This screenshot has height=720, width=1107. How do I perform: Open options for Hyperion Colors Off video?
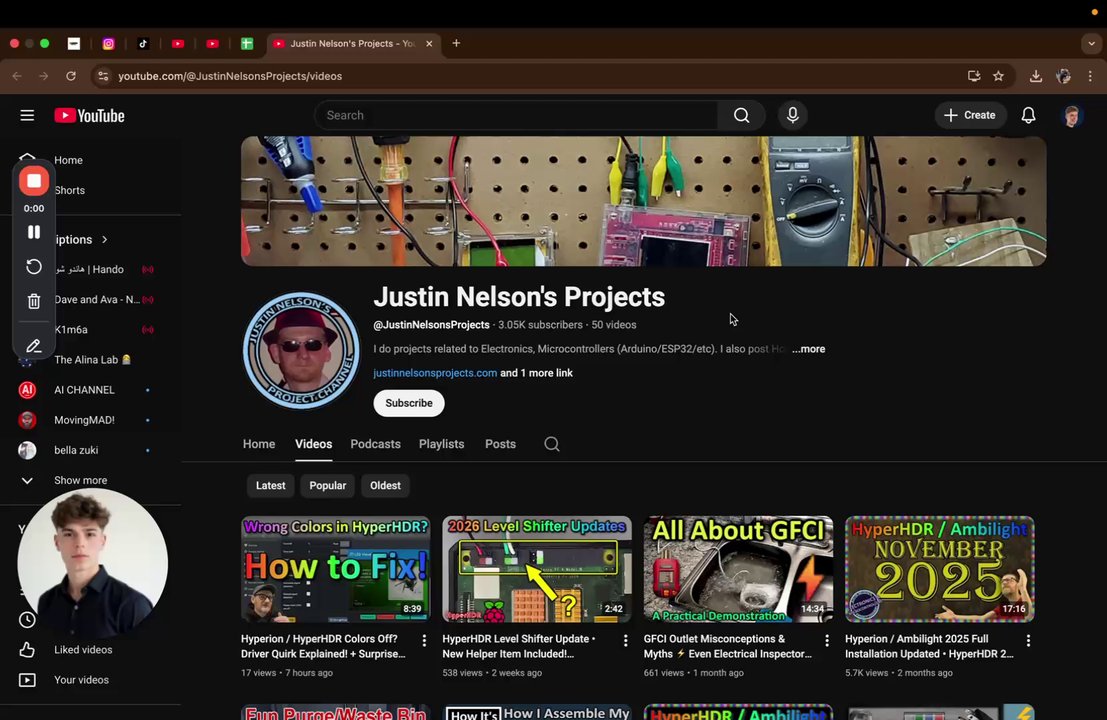(x=424, y=640)
